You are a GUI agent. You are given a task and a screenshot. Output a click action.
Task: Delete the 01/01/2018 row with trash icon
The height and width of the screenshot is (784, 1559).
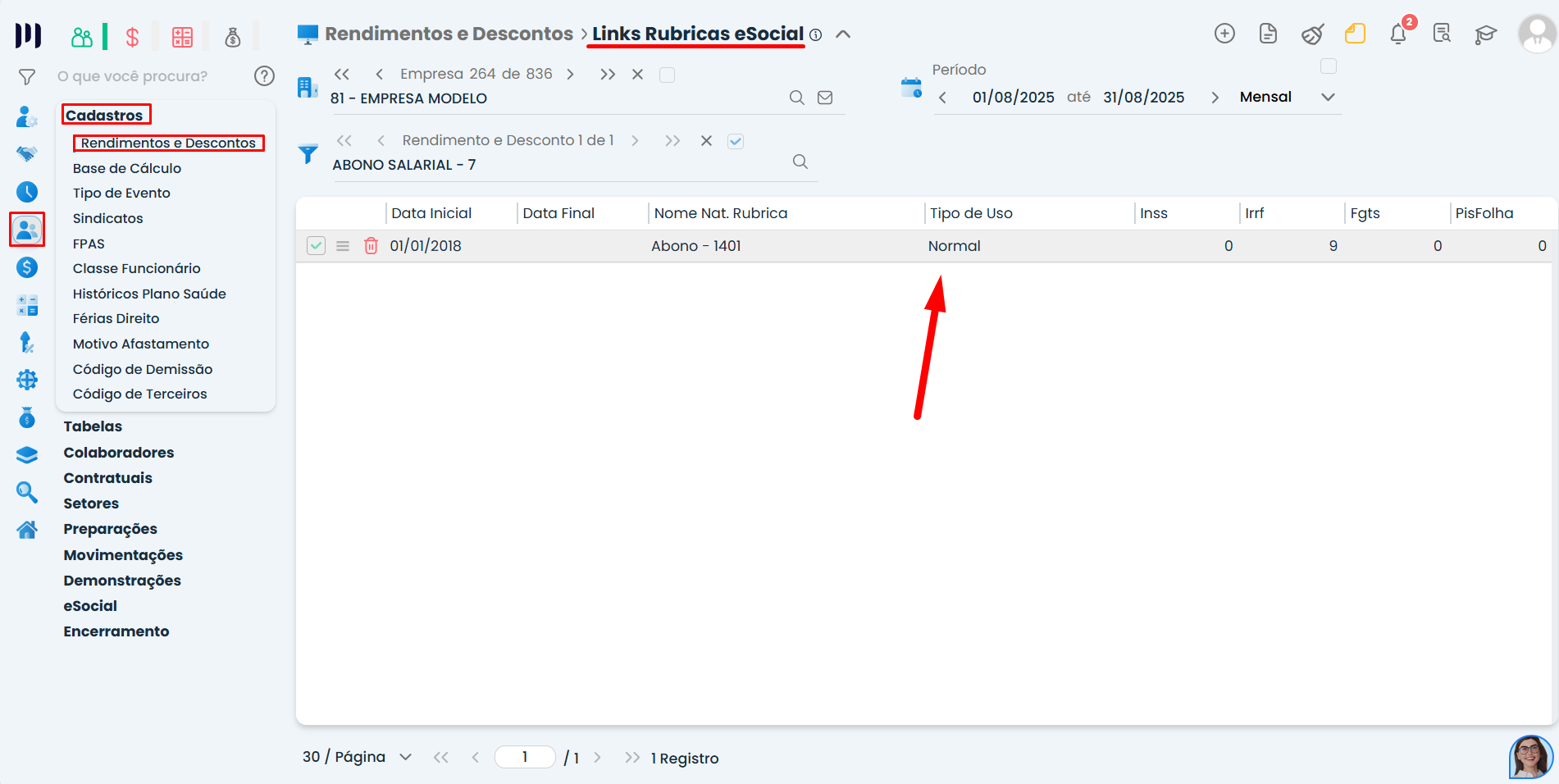tap(371, 245)
